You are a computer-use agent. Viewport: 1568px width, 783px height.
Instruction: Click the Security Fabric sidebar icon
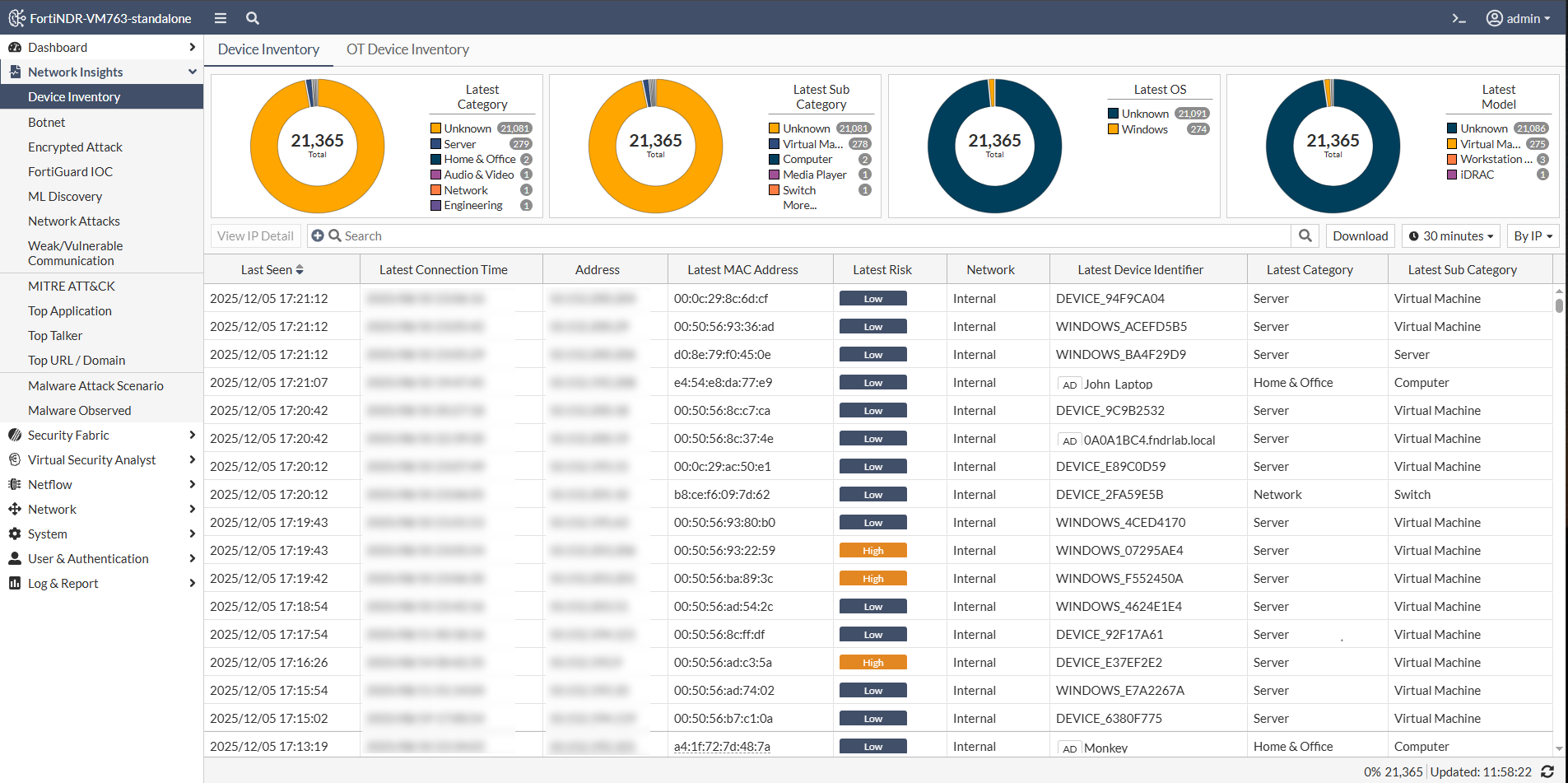(15, 435)
